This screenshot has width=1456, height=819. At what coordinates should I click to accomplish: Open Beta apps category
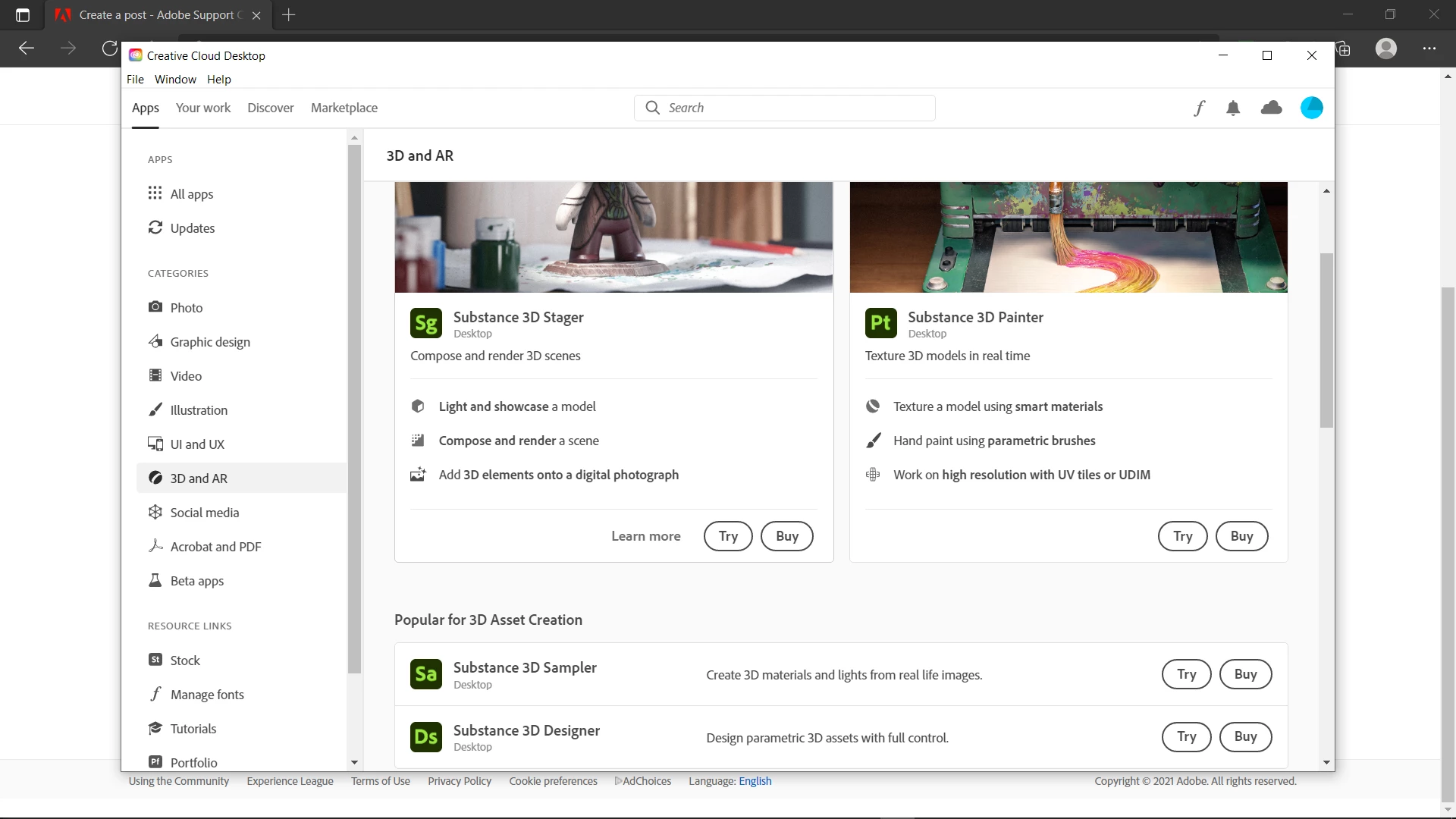click(x=196, y=581)
